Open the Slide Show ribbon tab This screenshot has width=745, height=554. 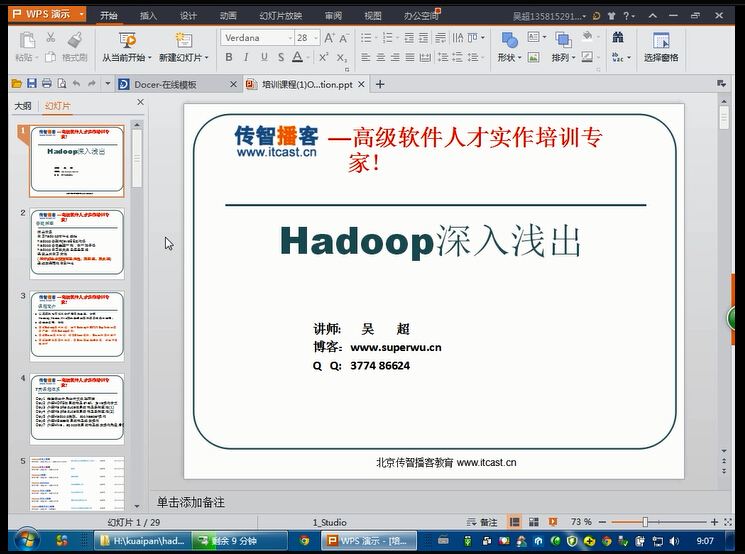click(x=281, y=16)
